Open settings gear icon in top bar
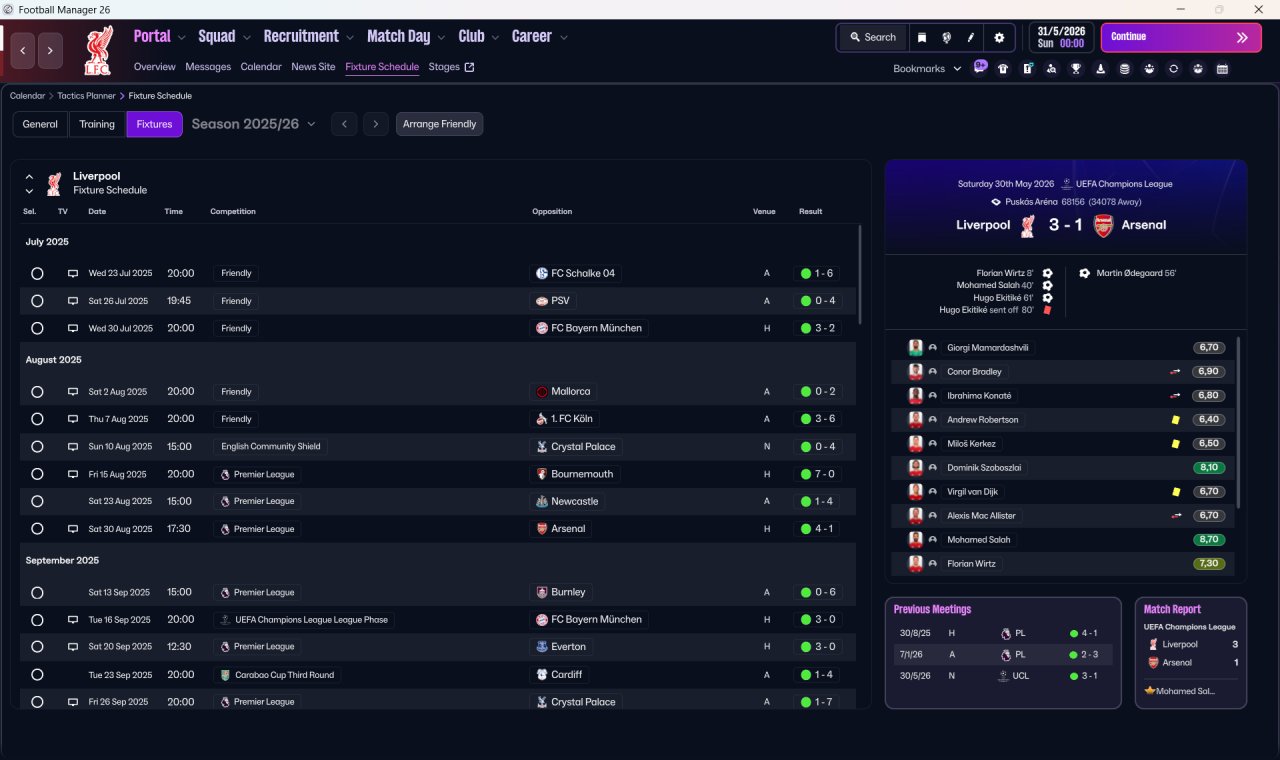 coord(999,38)
